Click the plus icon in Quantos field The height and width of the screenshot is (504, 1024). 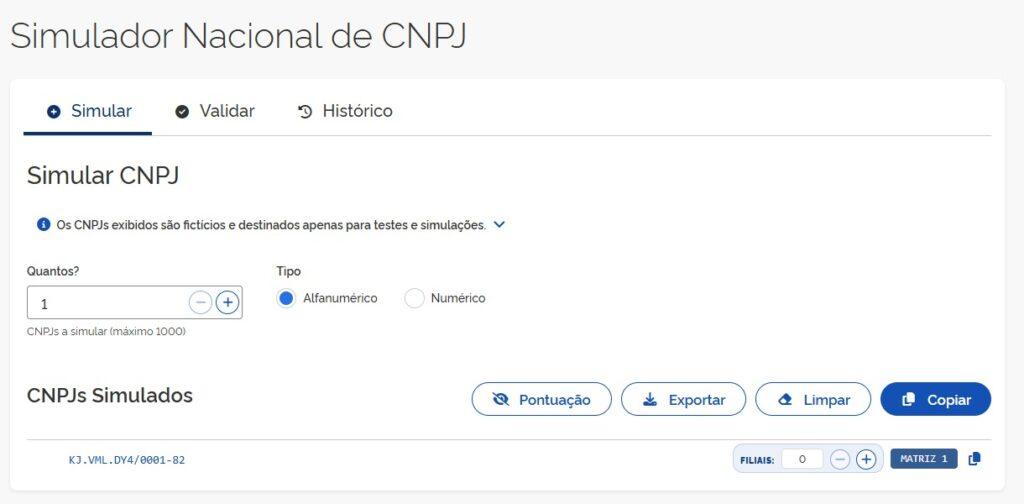[227, 302]
